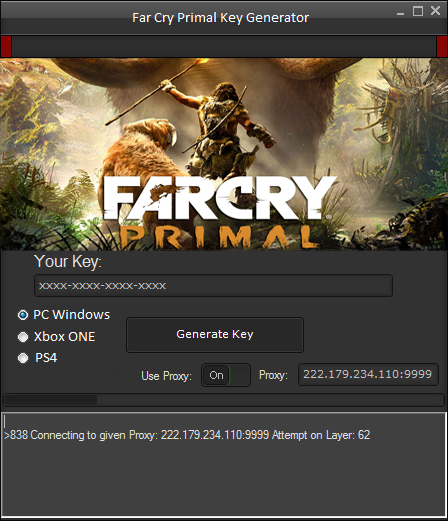Click the Use Proxy label

(x=166, y=376)
